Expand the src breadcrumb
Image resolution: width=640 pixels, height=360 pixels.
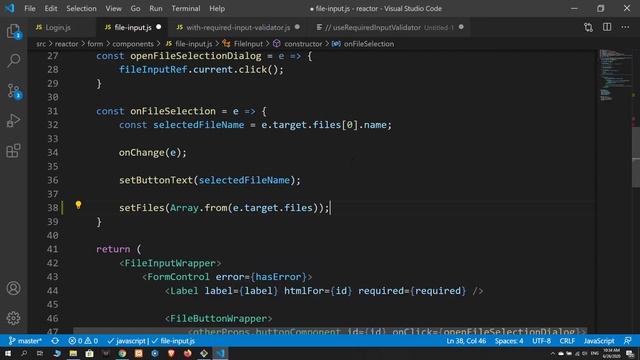[41, 44]
